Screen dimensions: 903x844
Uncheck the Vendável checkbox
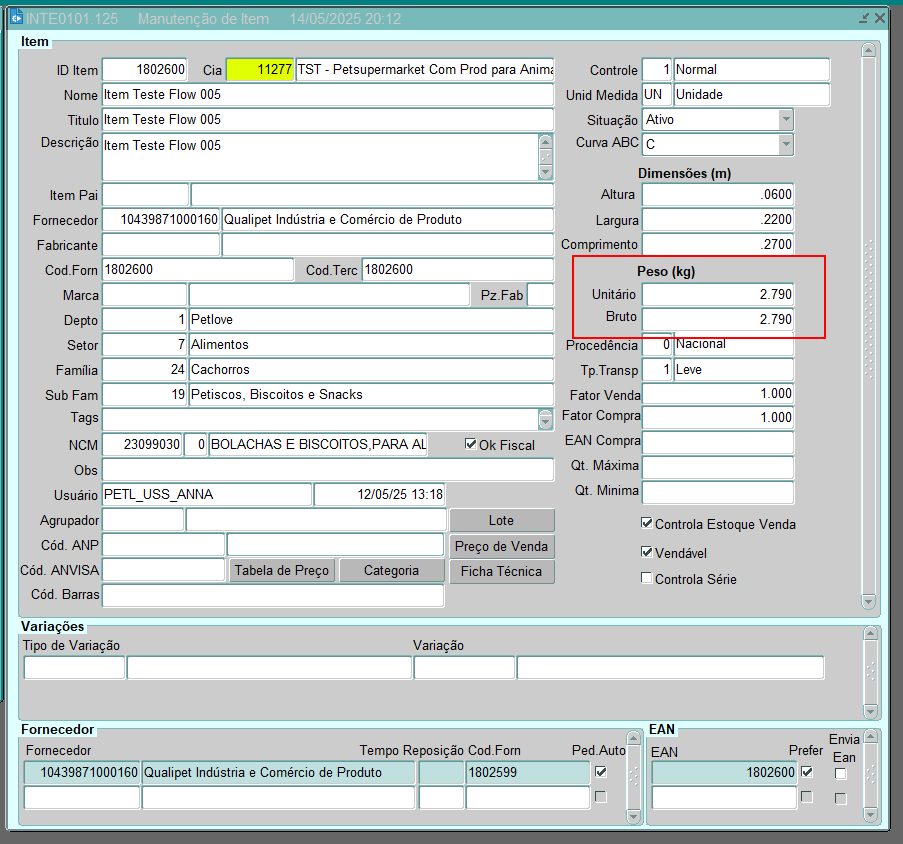click(x=647, y=552)
